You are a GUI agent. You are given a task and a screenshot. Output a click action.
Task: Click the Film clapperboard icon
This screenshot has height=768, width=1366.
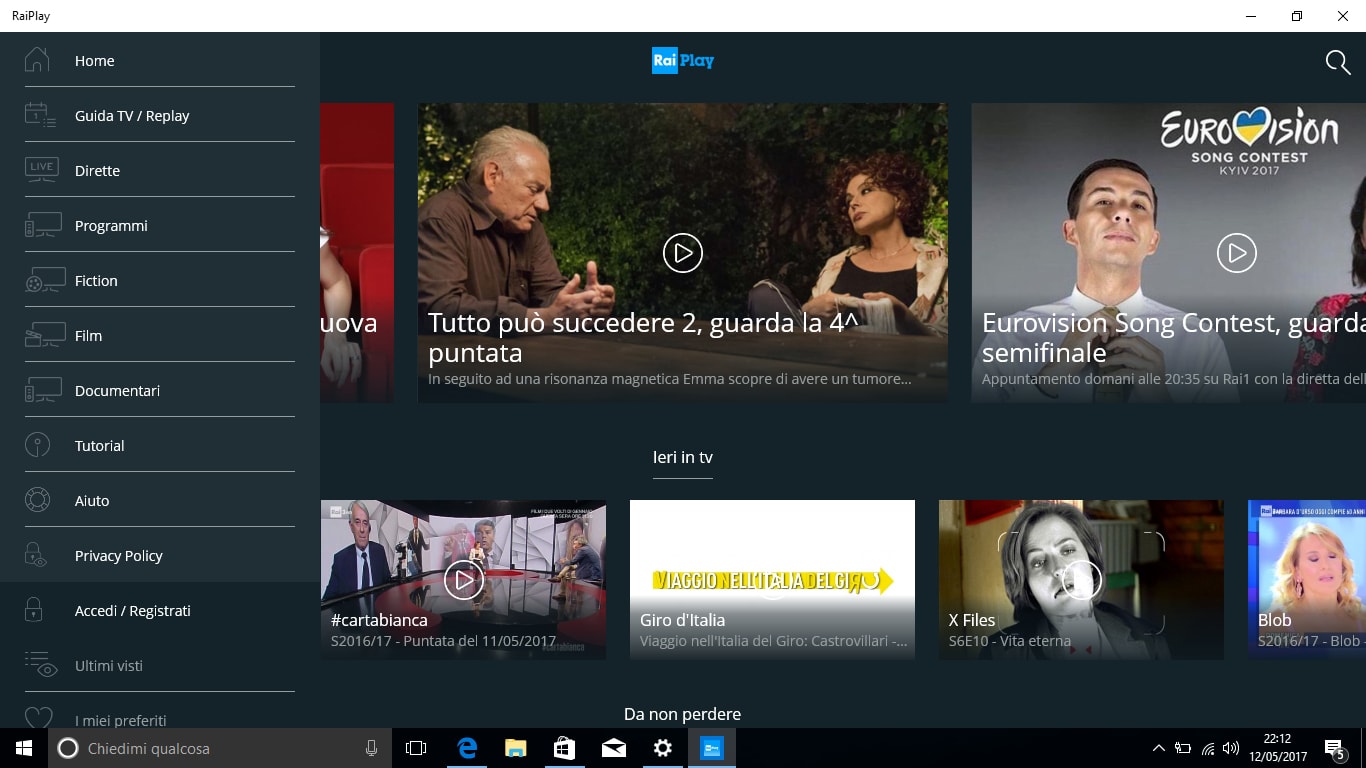45,335
